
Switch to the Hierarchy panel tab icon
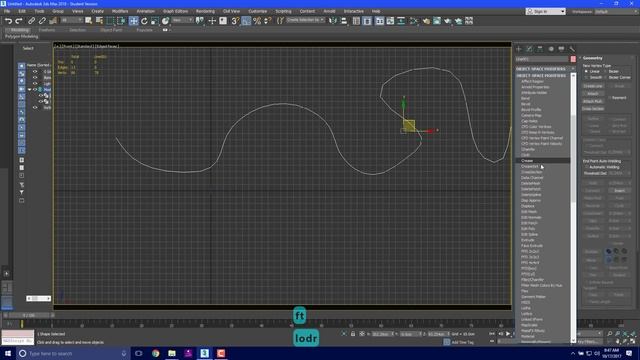(540, 49)
